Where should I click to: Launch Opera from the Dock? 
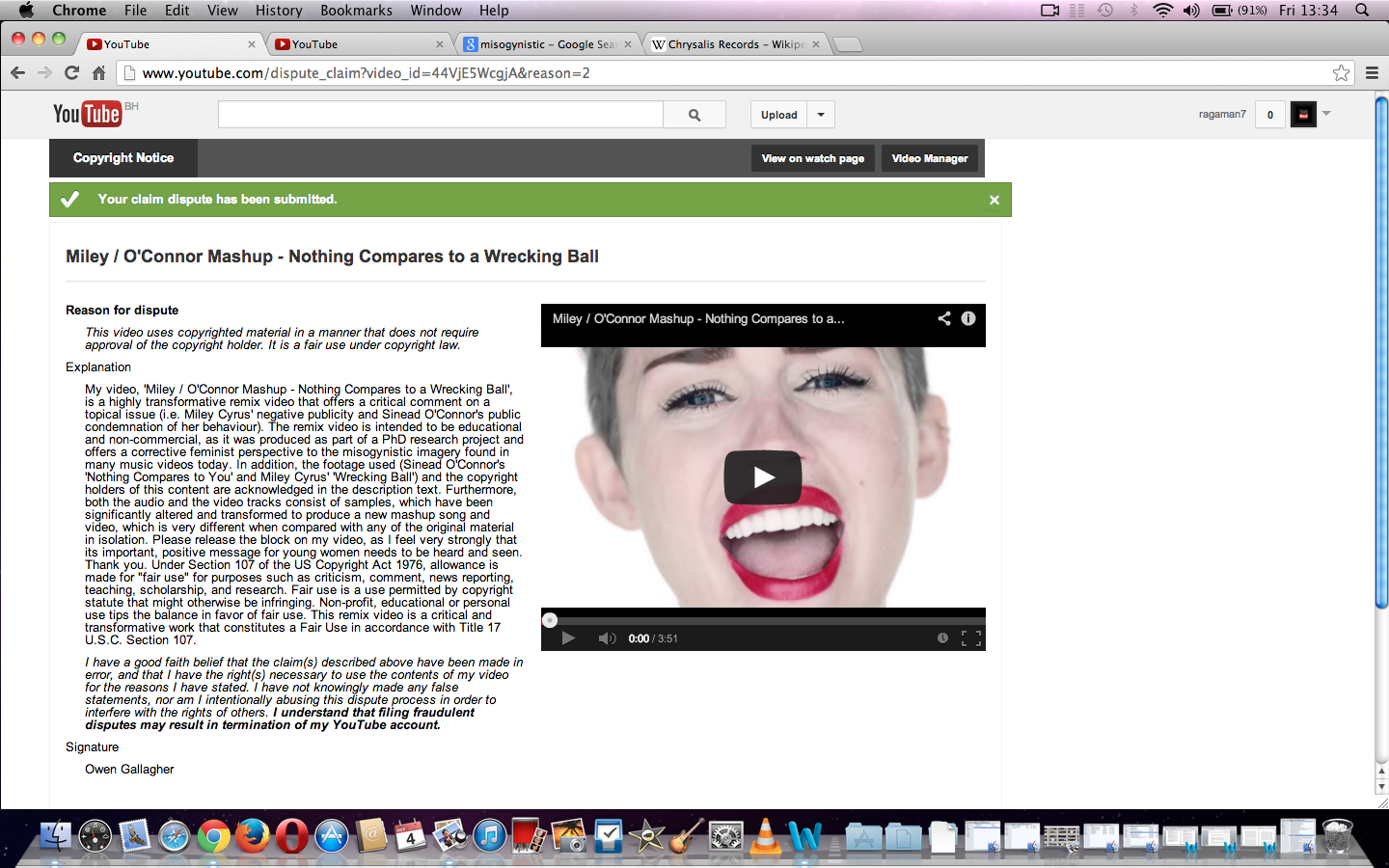[292, 835]
